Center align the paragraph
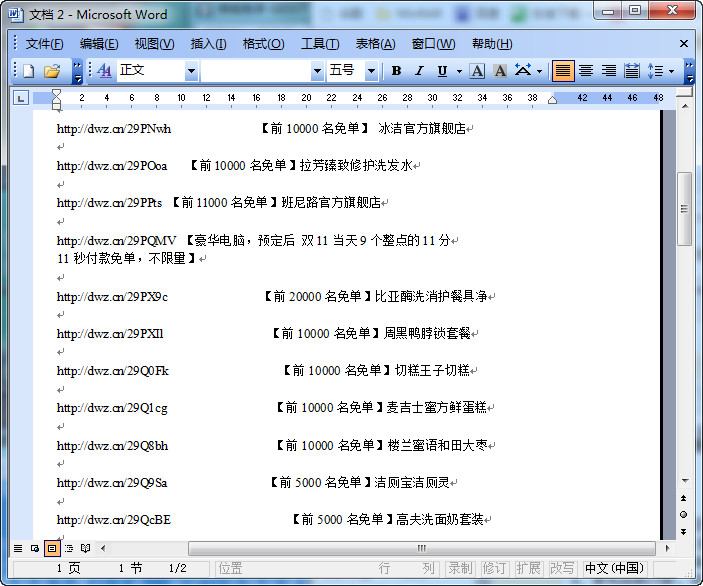The width and height of the screenshot is (703, 586). point(586,71)
